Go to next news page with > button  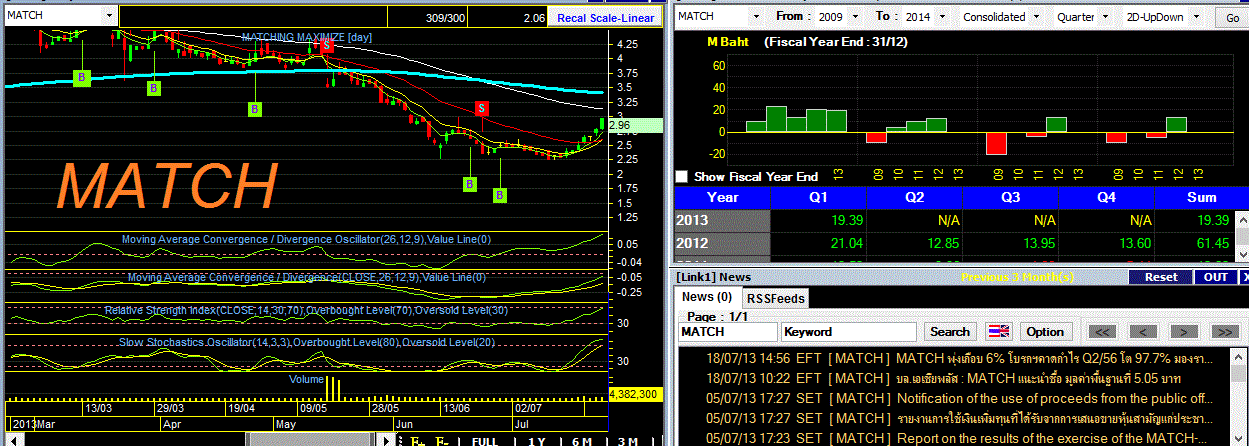pyautogui.click(x=1183, y=331)
